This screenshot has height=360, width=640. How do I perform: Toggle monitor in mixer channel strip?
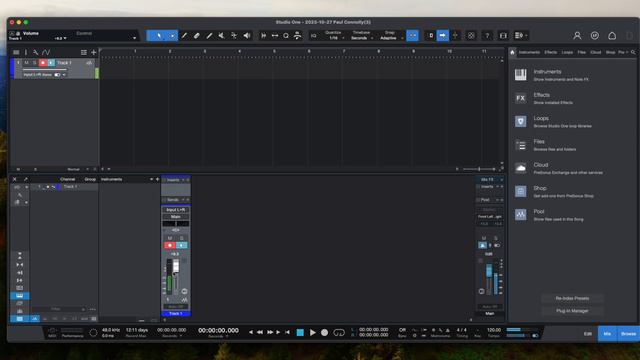(182, 245)
